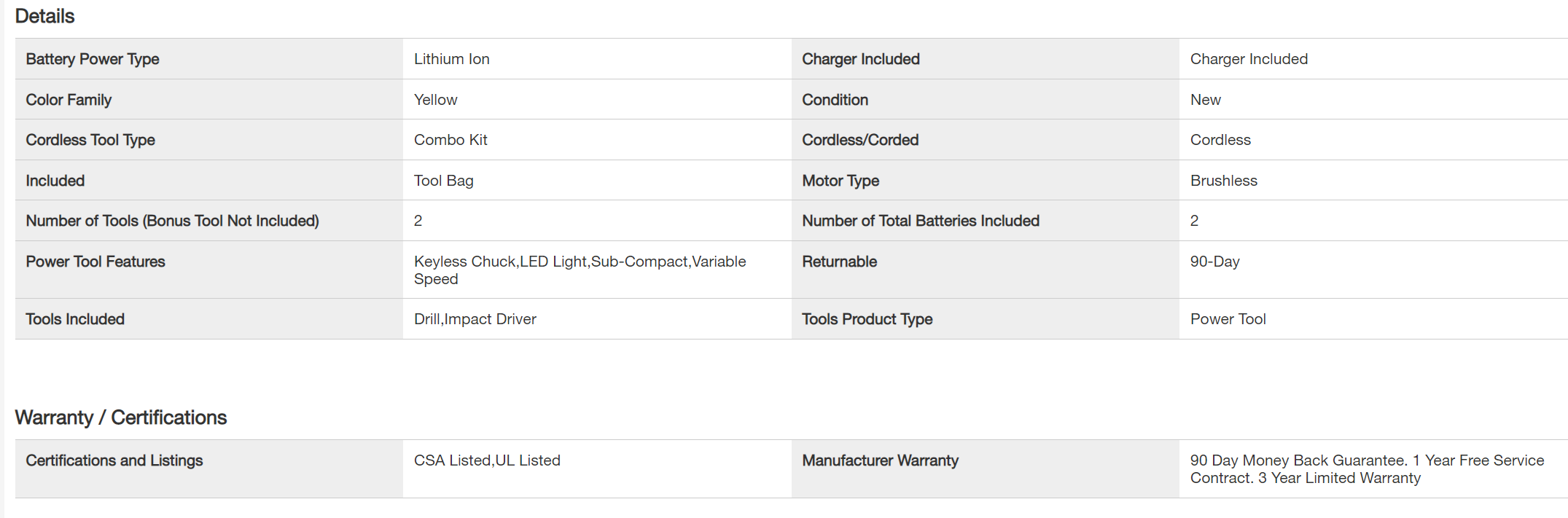
Task: Click the Charger Included label
Action: (860, 59)
